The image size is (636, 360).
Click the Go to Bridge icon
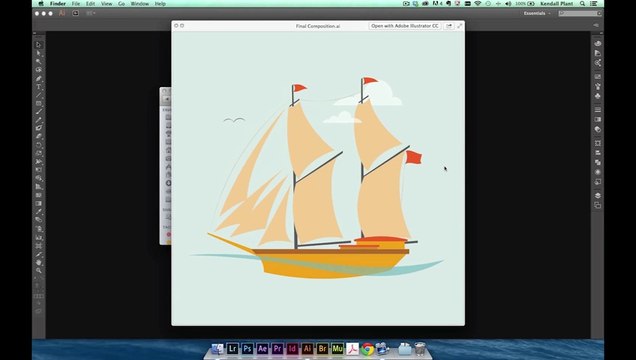pos(75,13)
